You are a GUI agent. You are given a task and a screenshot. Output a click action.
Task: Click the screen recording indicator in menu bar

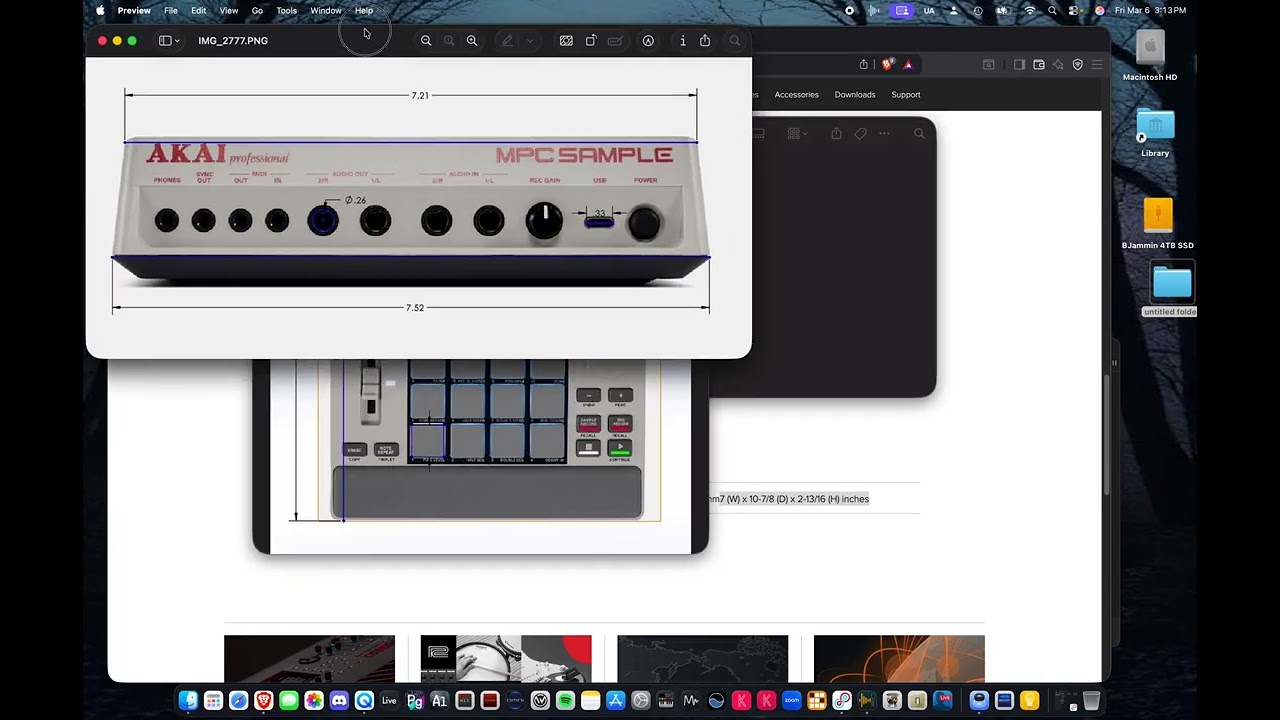tap(849, 11)
